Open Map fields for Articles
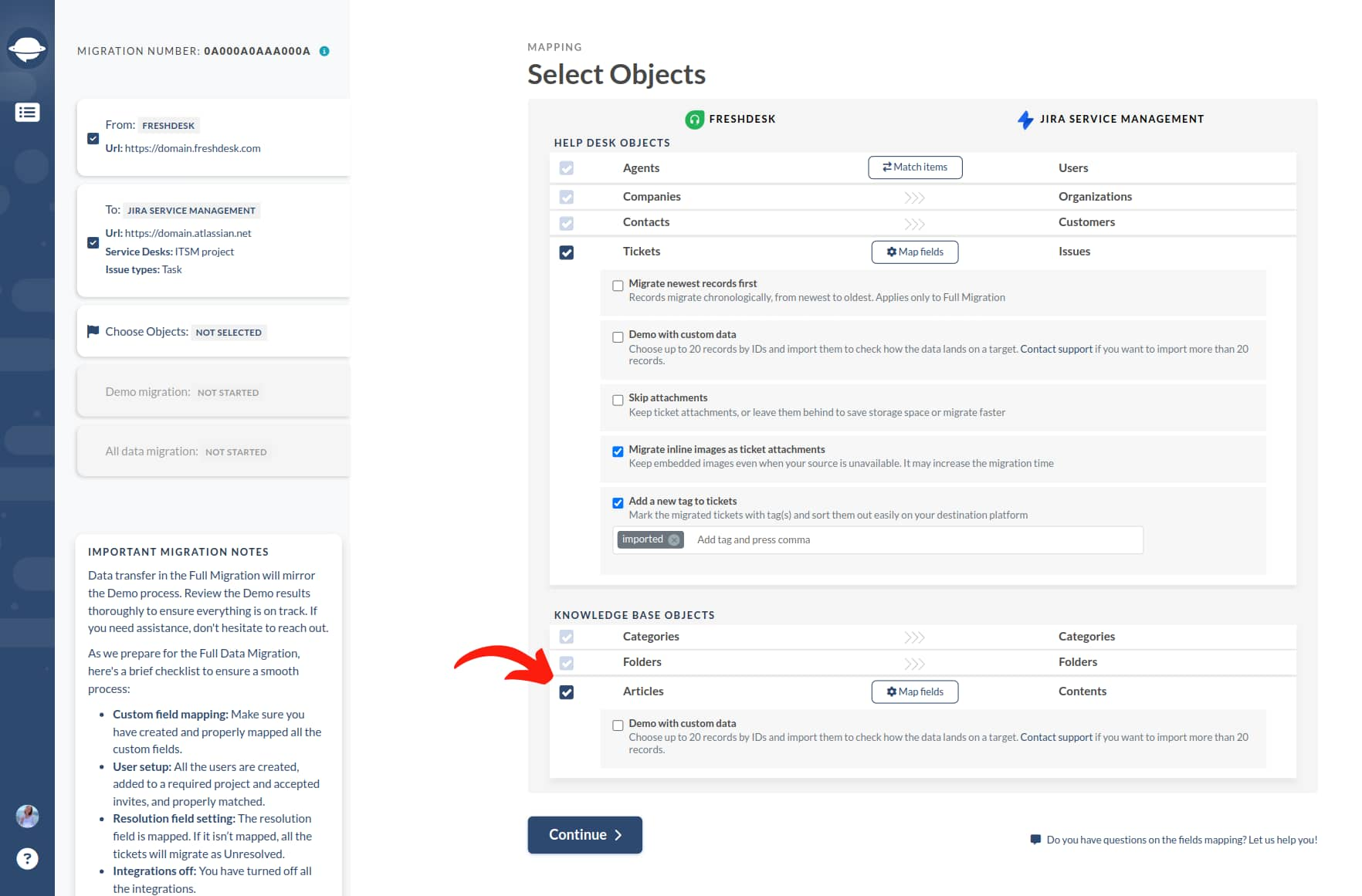 click(915, 692)
